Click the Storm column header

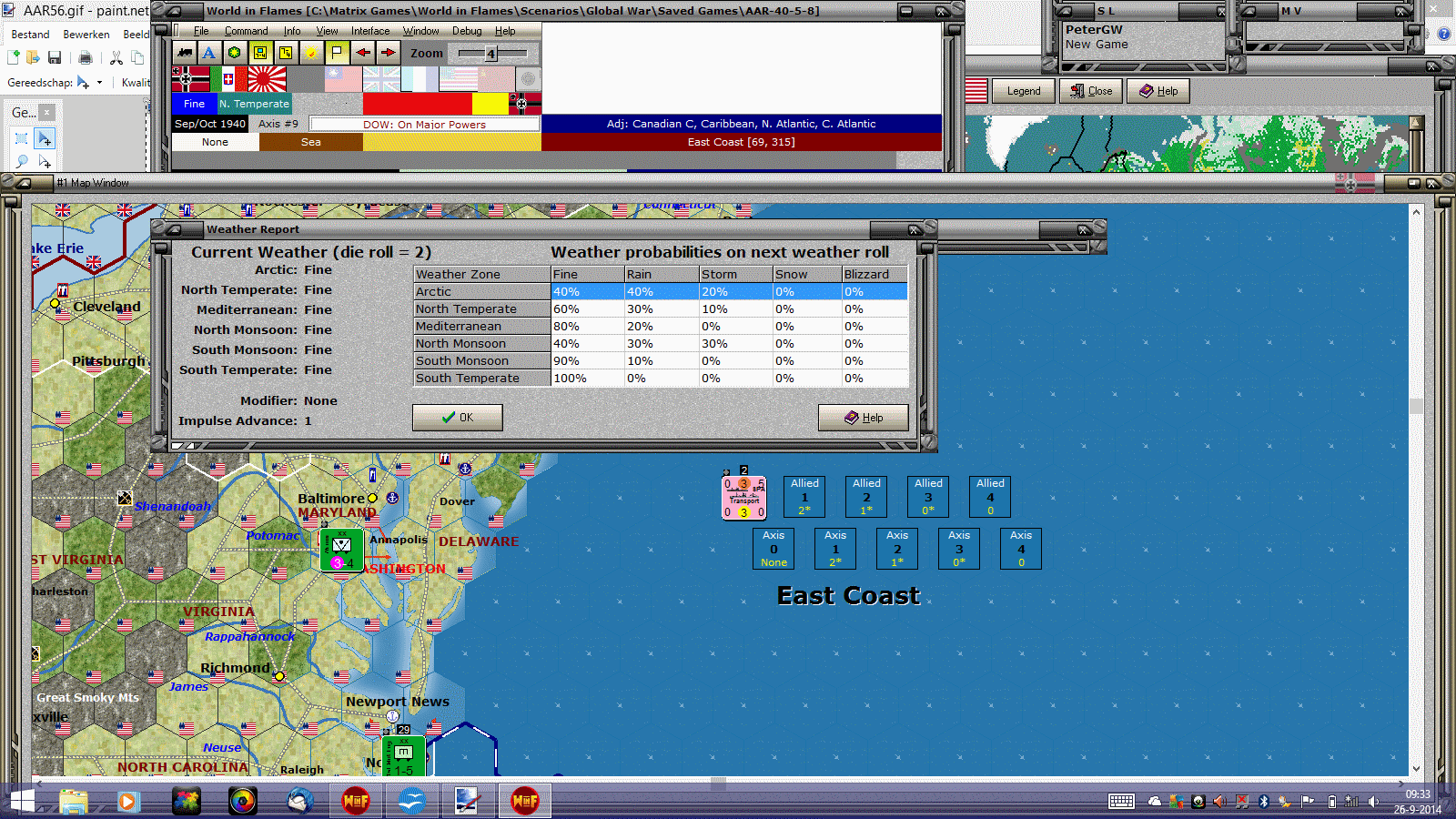click(735, 274)
